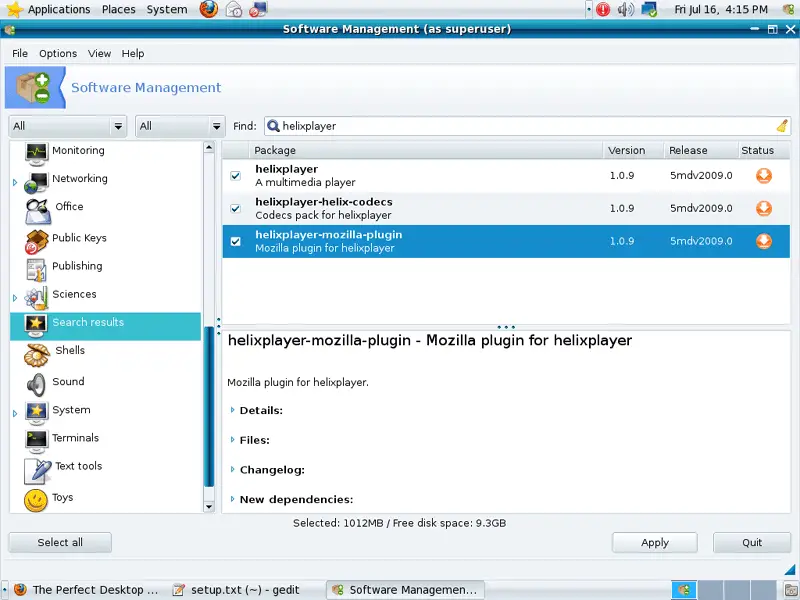Click the Office category icon
This screenshot has height=600, width=800.
pyautogui.click(x=37, y=211)
